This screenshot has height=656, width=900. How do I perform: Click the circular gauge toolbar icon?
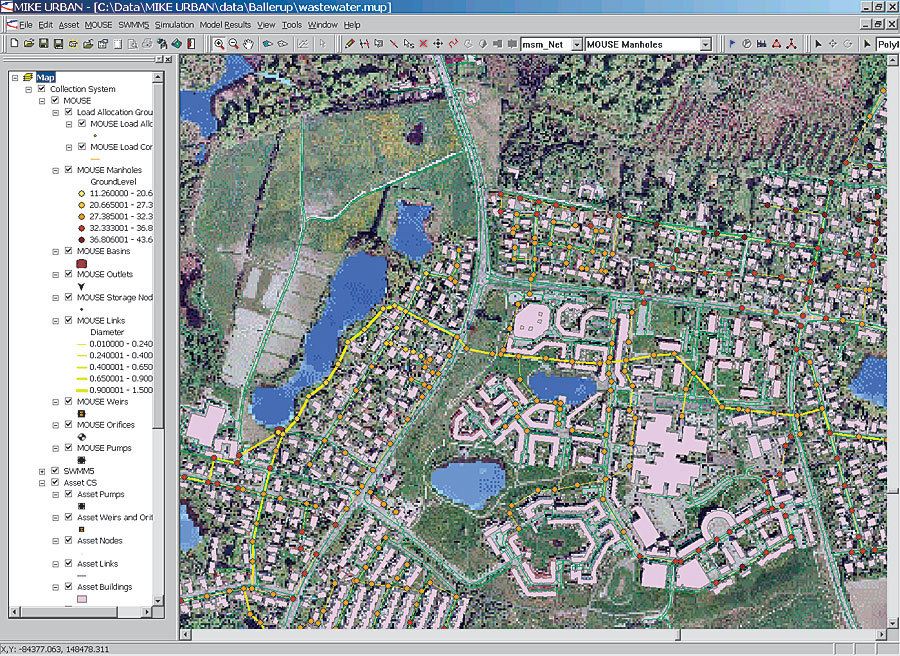747,44
